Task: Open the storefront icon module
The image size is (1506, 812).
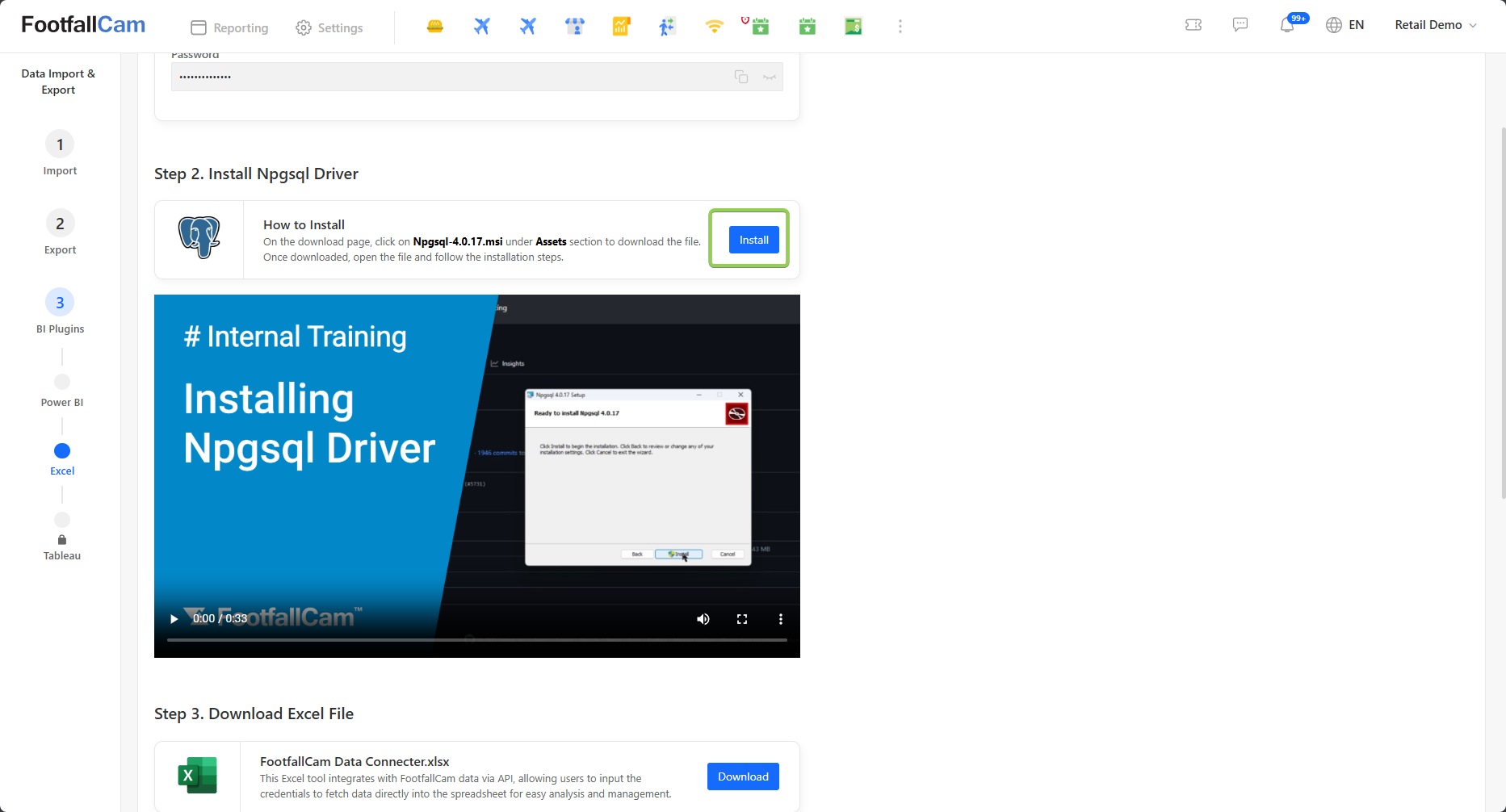Action: 575,27
